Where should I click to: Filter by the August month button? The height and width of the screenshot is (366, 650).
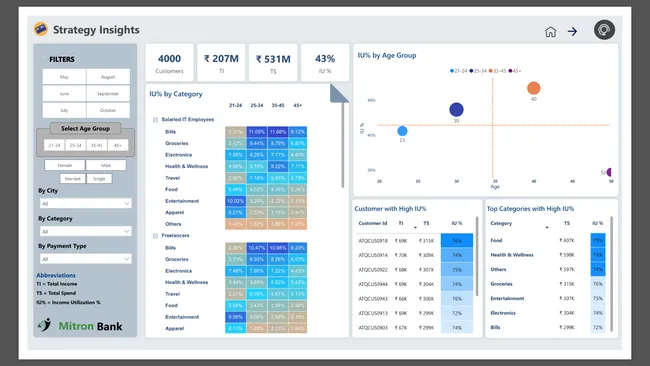point(108,77)
